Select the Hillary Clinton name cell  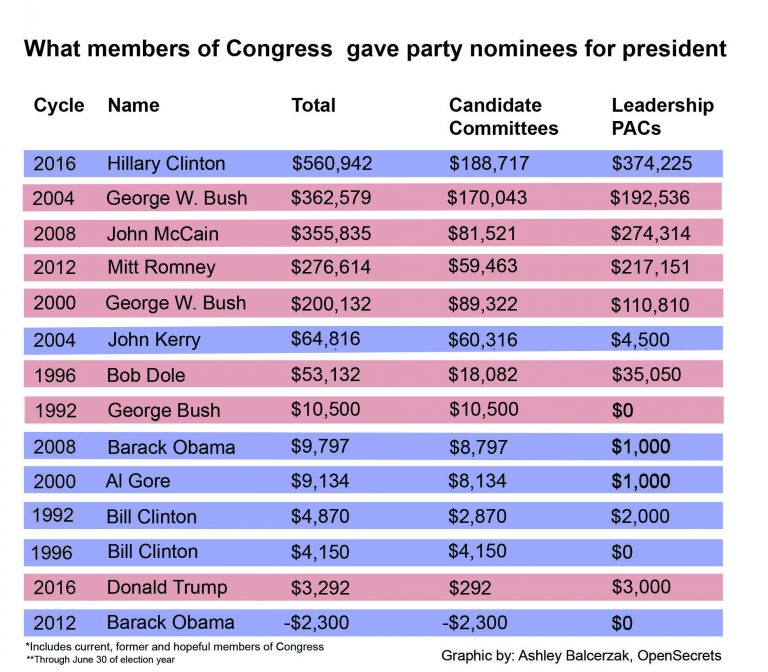point(166,163)
